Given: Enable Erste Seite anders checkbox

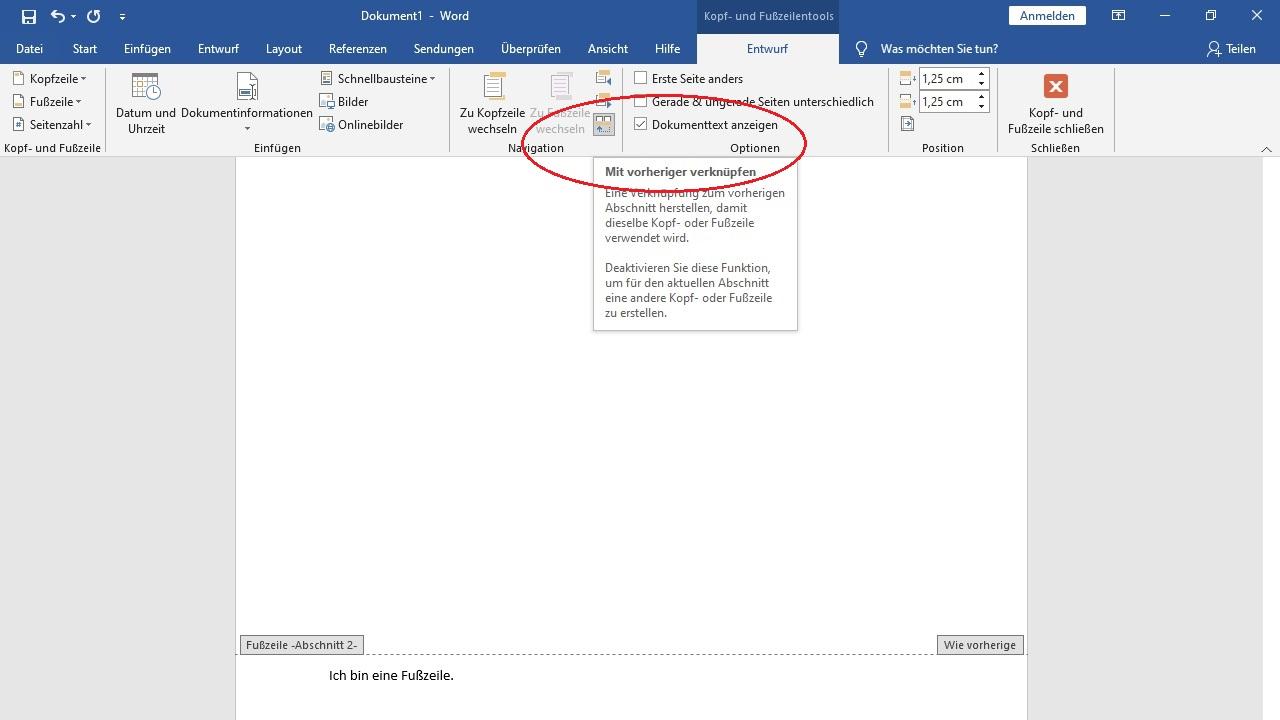Looking at the screenshot, I should (641, 78).
